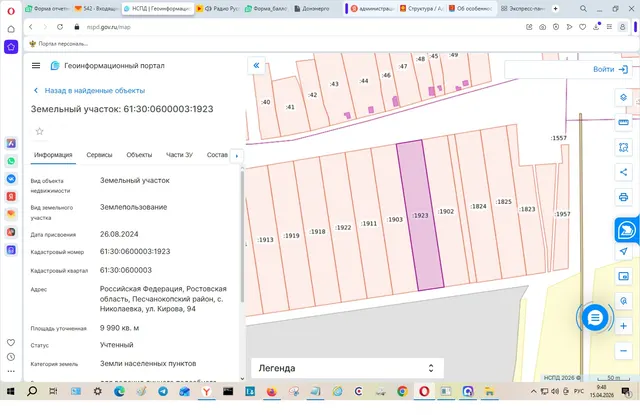Go back to Назад в найденные объекты
The height and width of the screenshot is (415, 640).
89,91
